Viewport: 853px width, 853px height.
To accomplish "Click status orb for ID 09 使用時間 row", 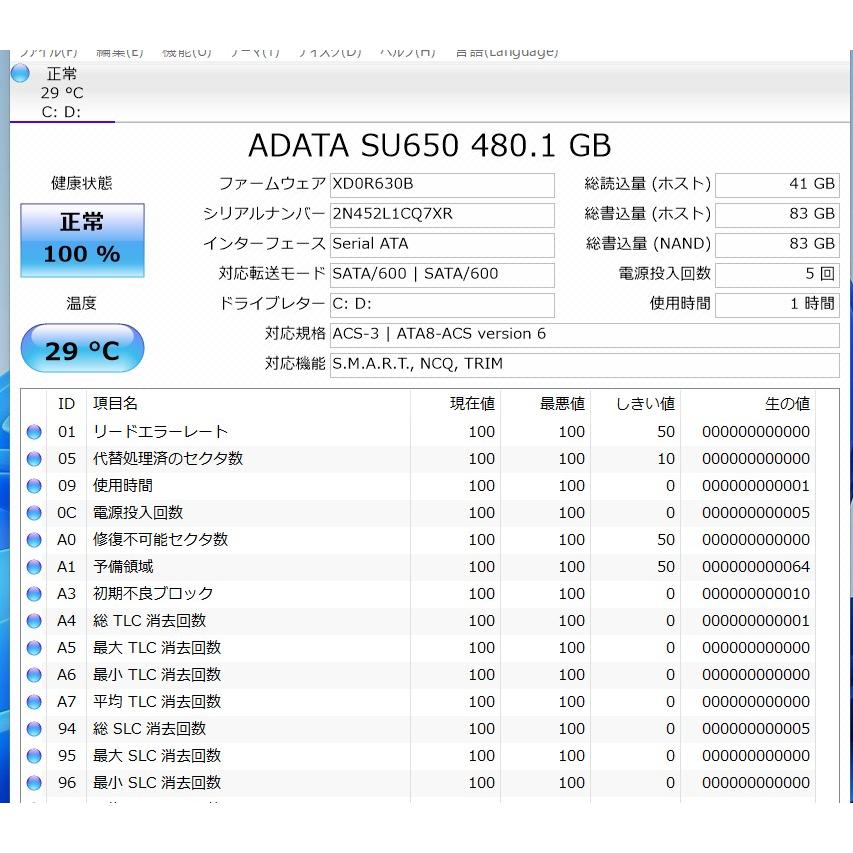I will (x=34, y=486).
